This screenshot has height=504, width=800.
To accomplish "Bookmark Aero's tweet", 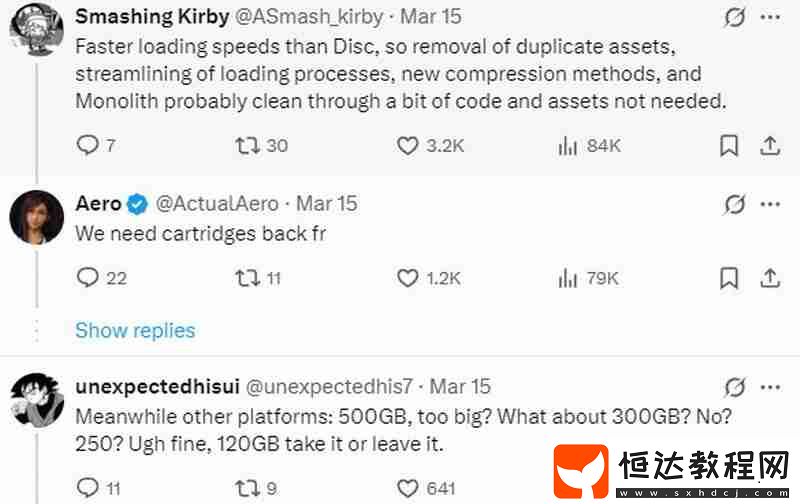I will [x=729, y=279].
